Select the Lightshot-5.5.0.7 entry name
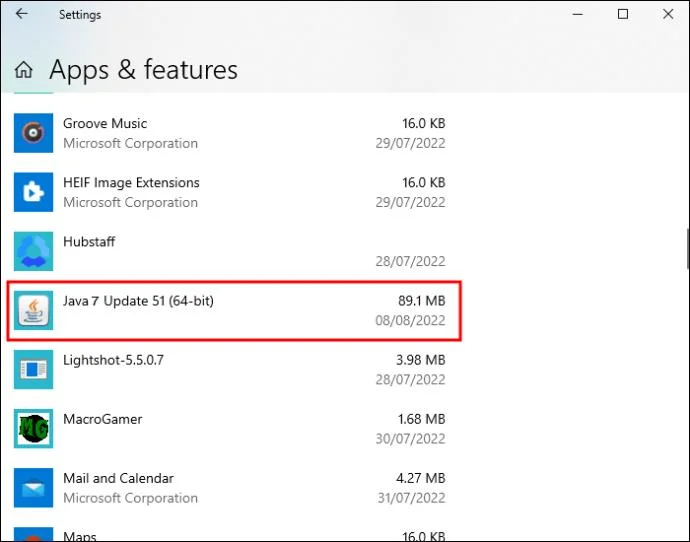Viewport: 690px width, 542px height. [x=113, y=360]
